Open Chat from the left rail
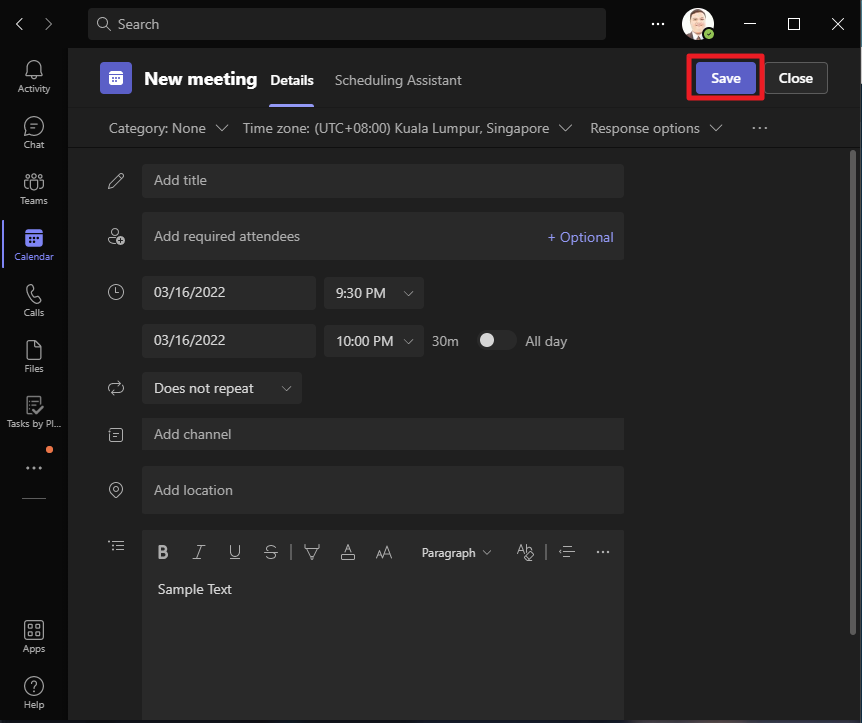This screenshot has width=862, height=723. click(x=34, y=132)
